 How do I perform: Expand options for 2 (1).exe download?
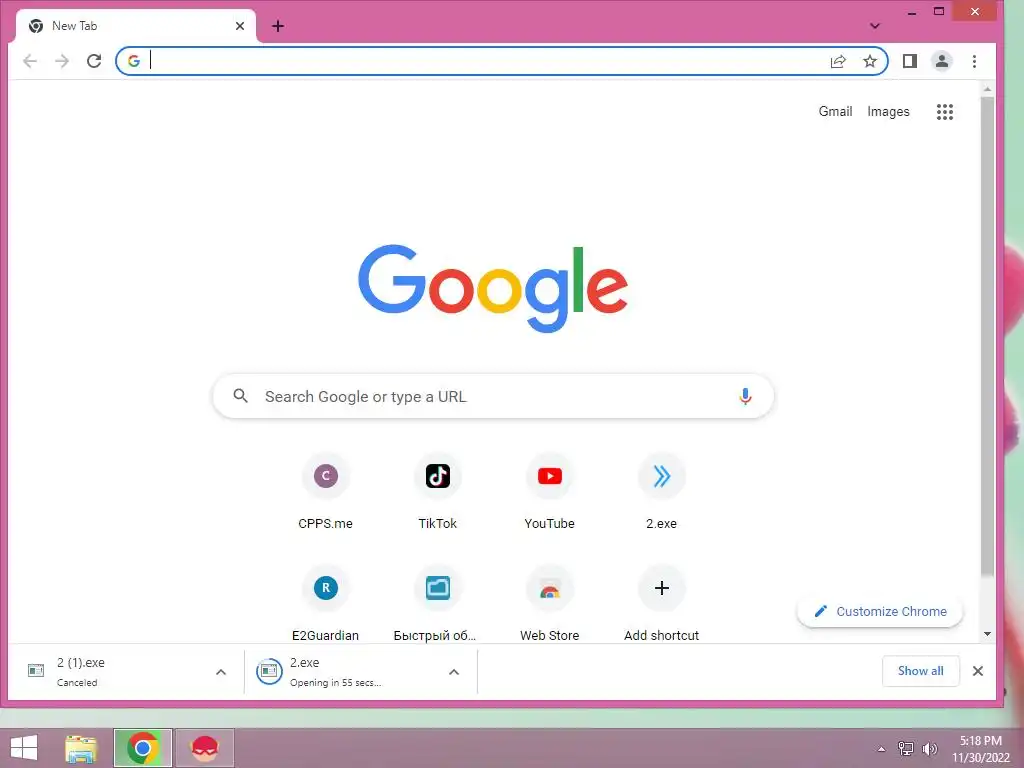(221, 672)
